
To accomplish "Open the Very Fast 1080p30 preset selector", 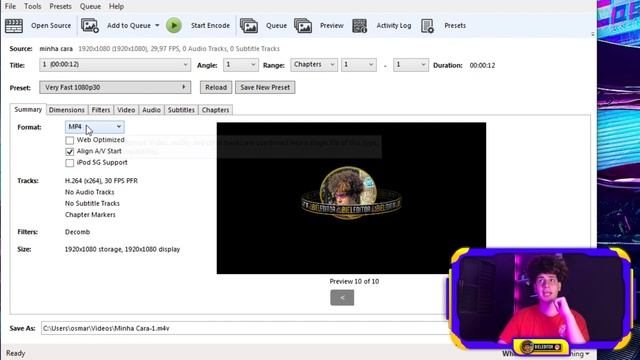I will coord(115,87).
